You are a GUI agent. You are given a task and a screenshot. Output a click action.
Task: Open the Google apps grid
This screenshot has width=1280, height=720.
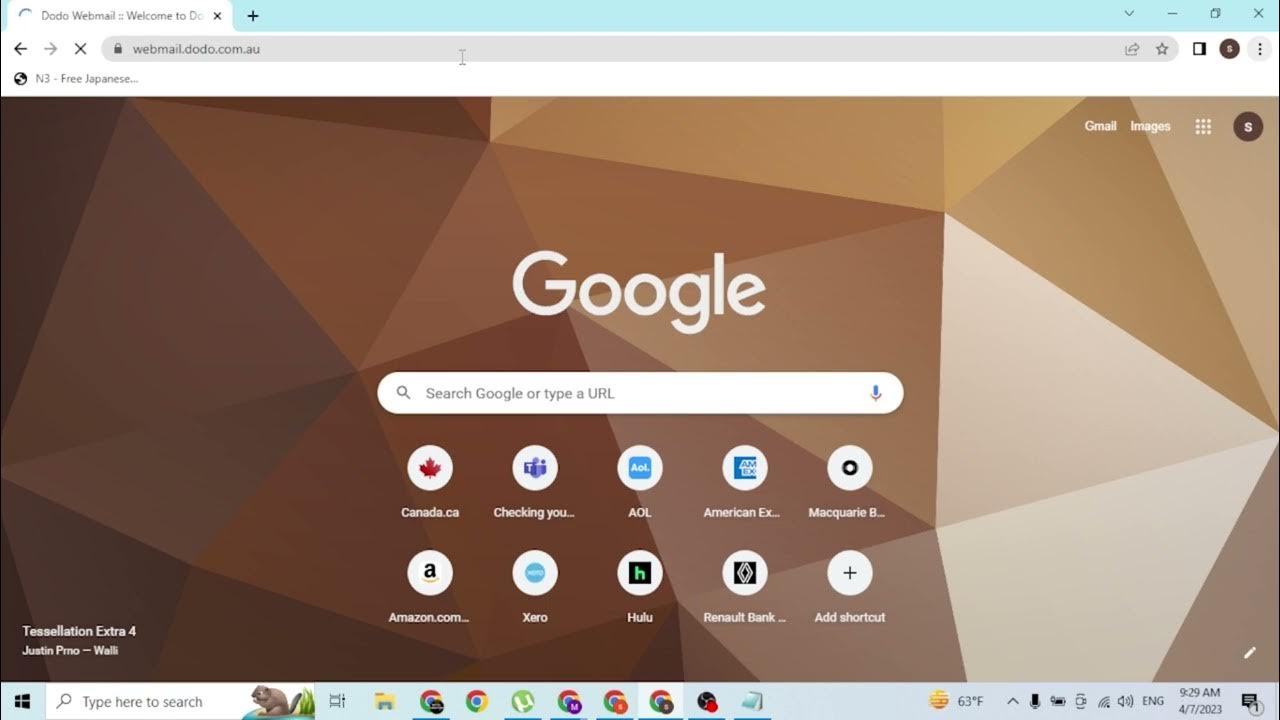click(1203, 126)
